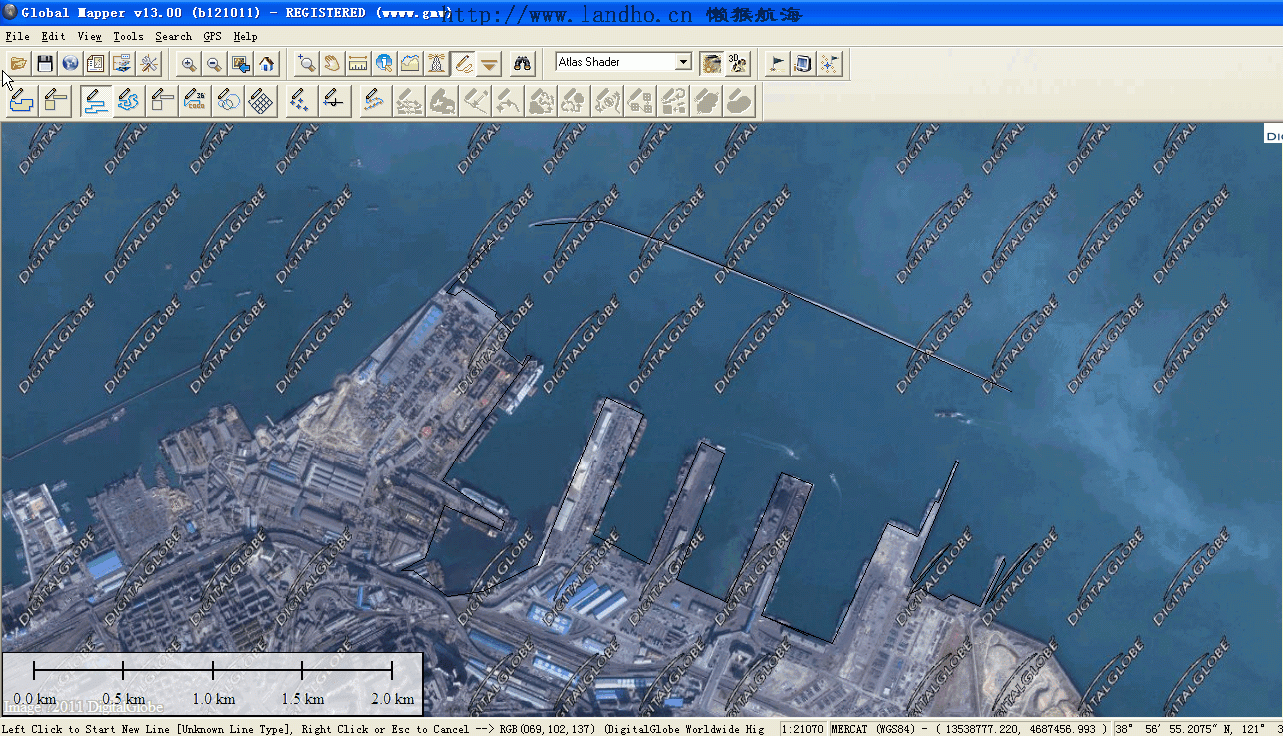The image size is (1283, 736).
Task: Open the Tools menu
Action: [128, 36]
